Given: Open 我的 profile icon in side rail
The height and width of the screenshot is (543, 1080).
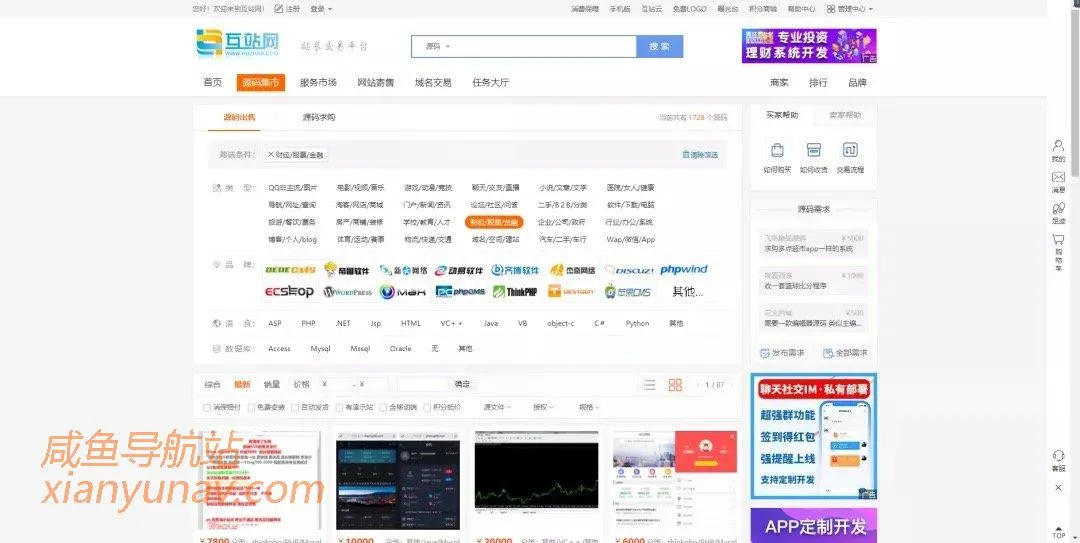Looking at the screenshot, I should click(1058, 146).
